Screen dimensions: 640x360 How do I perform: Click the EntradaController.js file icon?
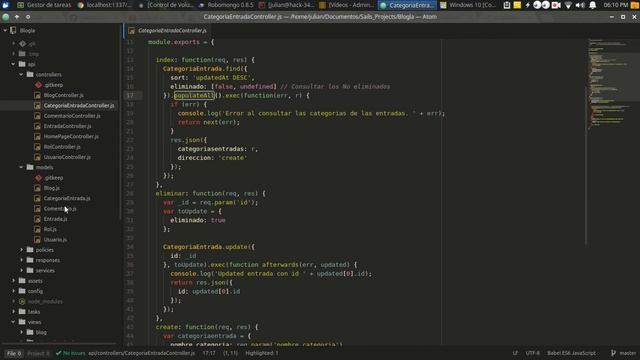tap(38, 126)
